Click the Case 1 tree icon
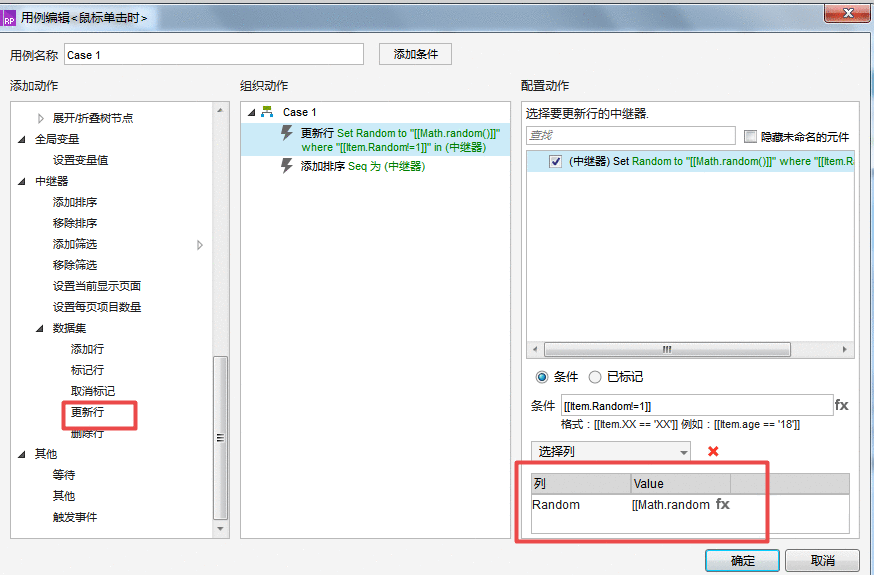The width and height of the screenshot is (874, 575). 268,112
